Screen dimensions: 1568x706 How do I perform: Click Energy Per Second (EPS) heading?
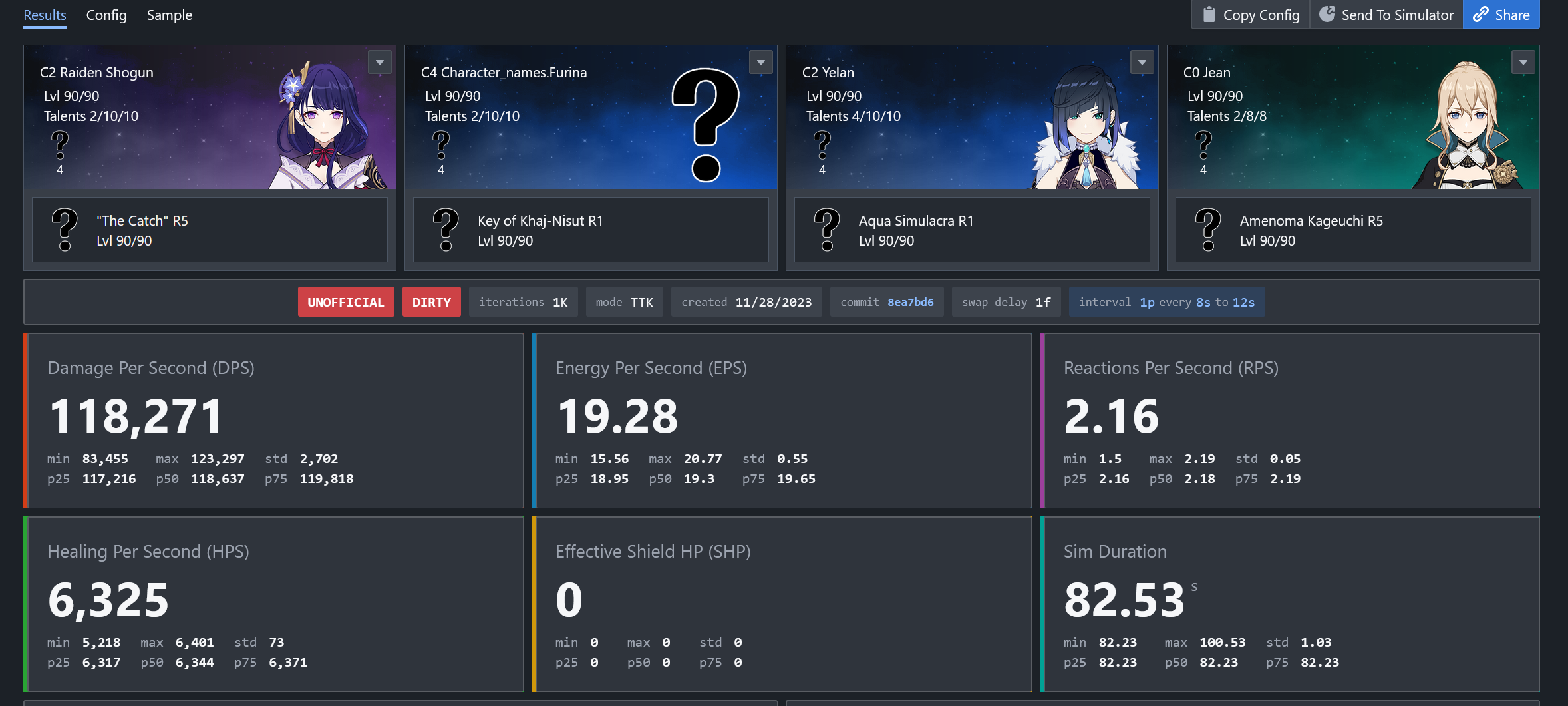click(651, 368)
